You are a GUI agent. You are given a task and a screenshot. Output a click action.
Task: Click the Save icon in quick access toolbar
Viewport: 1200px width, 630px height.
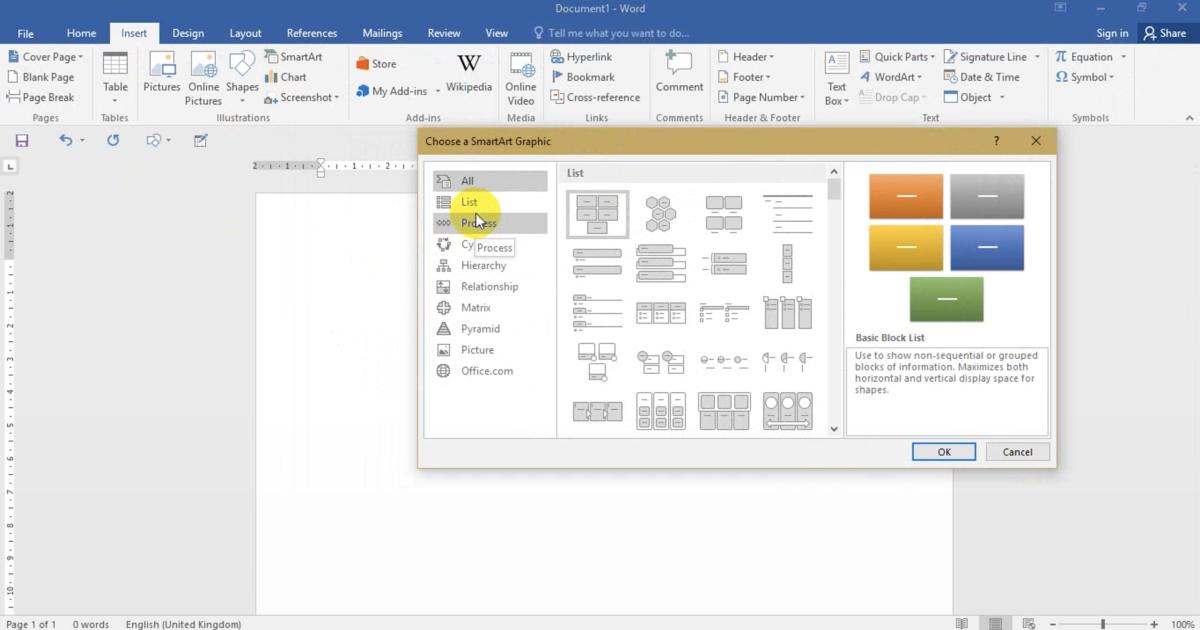point(21,141)
